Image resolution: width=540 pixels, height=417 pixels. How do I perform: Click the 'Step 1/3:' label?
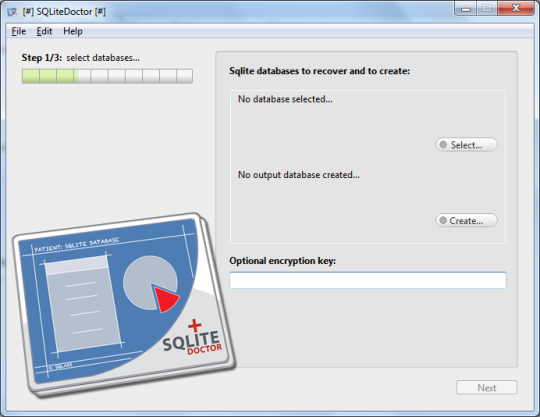(42, 58)
